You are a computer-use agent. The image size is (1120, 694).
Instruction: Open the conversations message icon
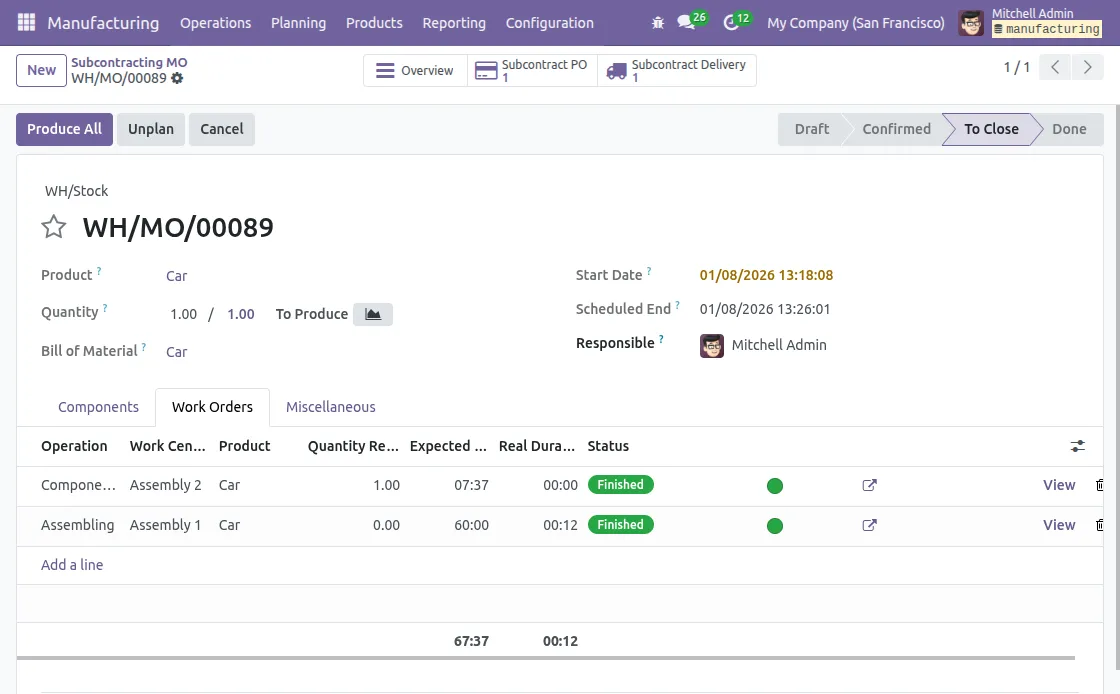(x=686, y=22)
